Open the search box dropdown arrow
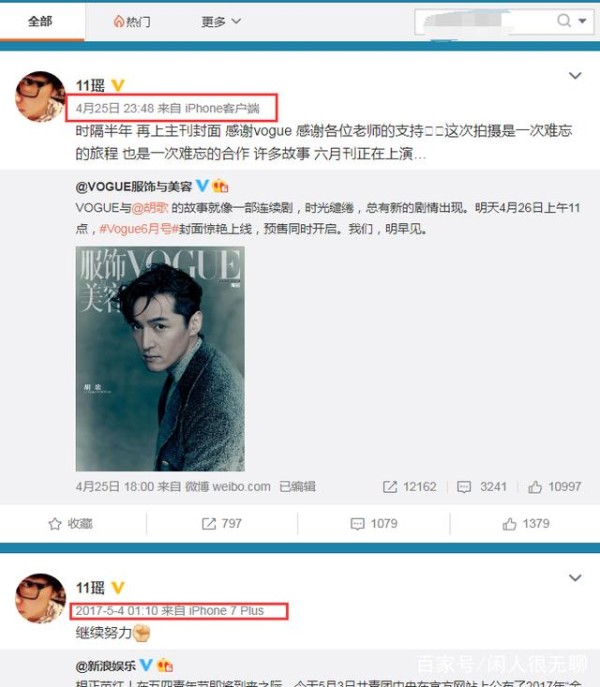 582,21
